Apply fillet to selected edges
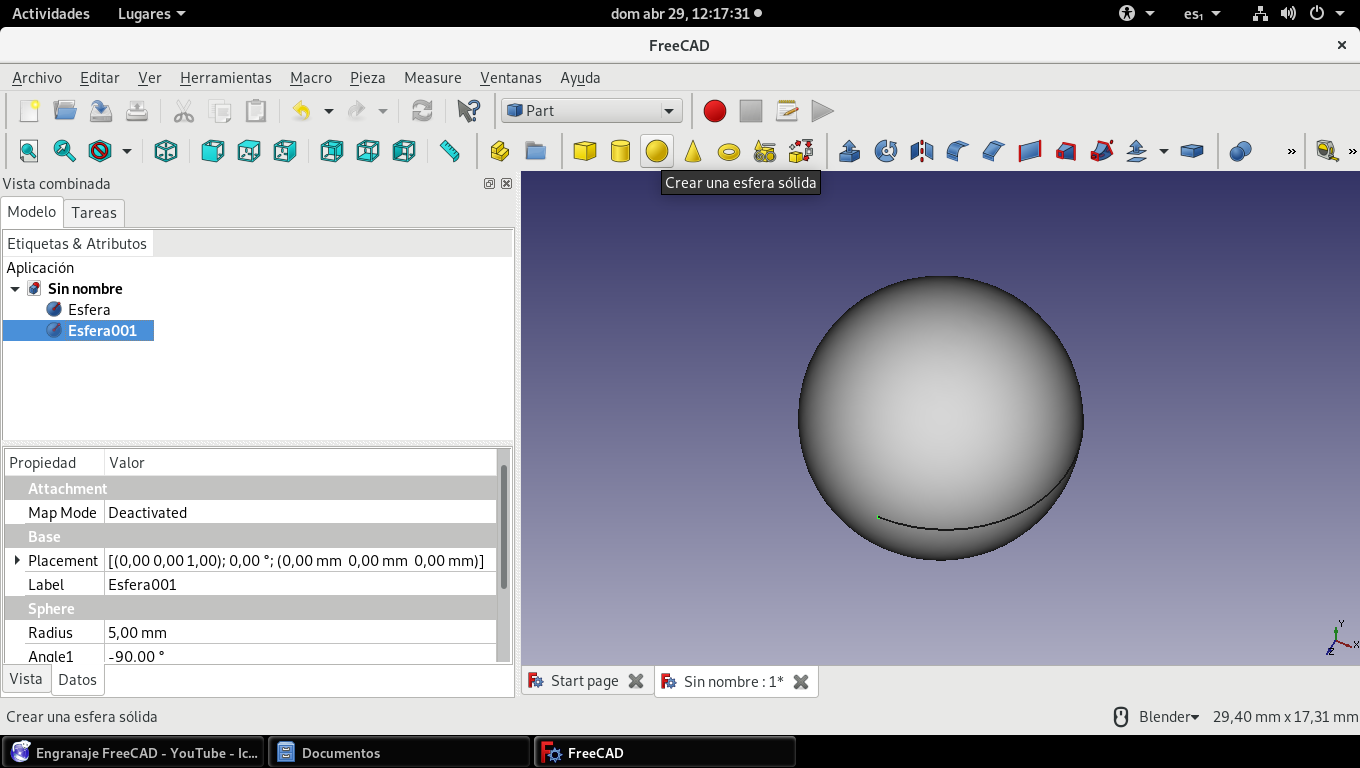 (x=958, y=151)
